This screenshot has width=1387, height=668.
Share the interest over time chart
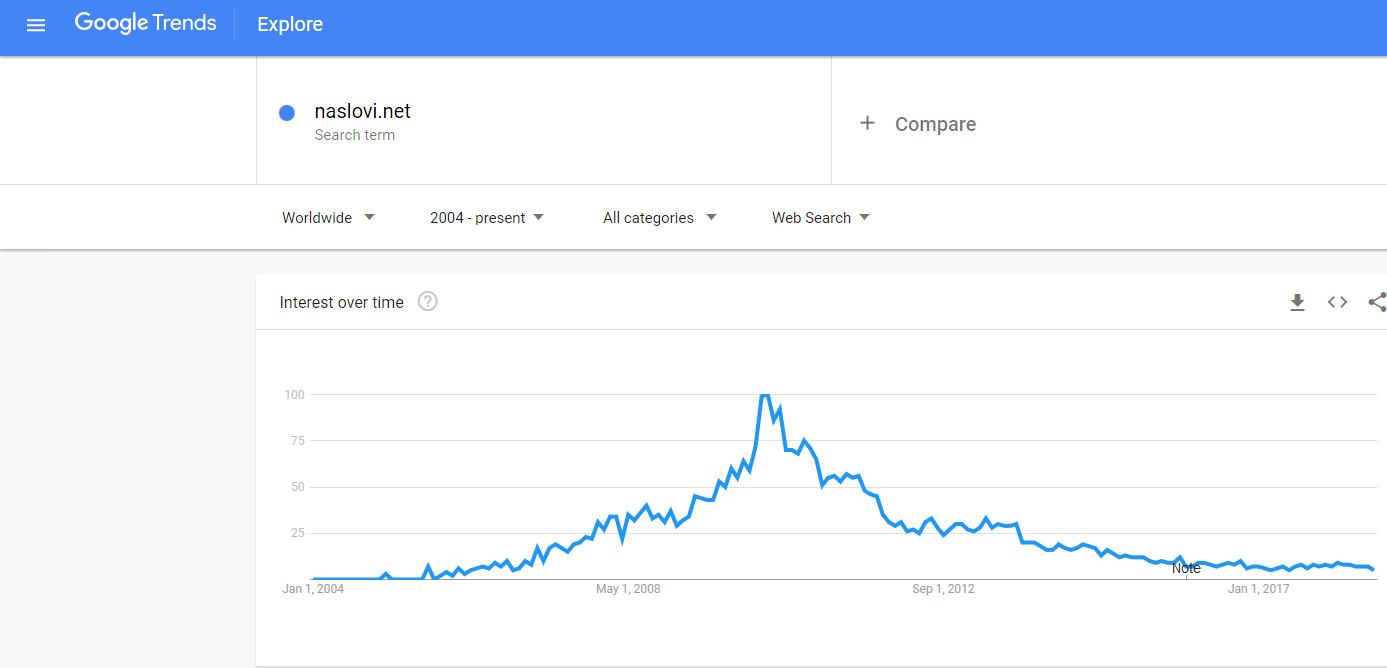pos(1377,302)
